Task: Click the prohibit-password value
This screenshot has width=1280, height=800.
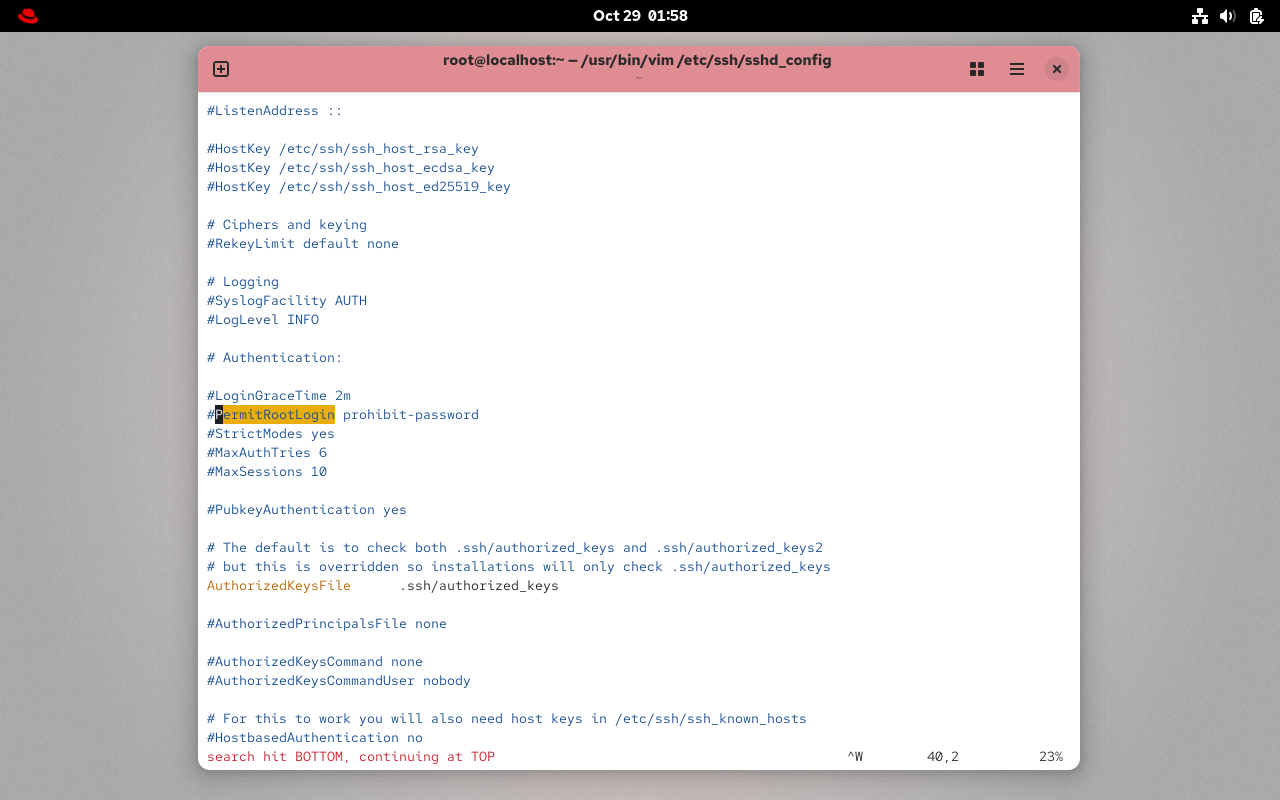Action: coord(410,415)
